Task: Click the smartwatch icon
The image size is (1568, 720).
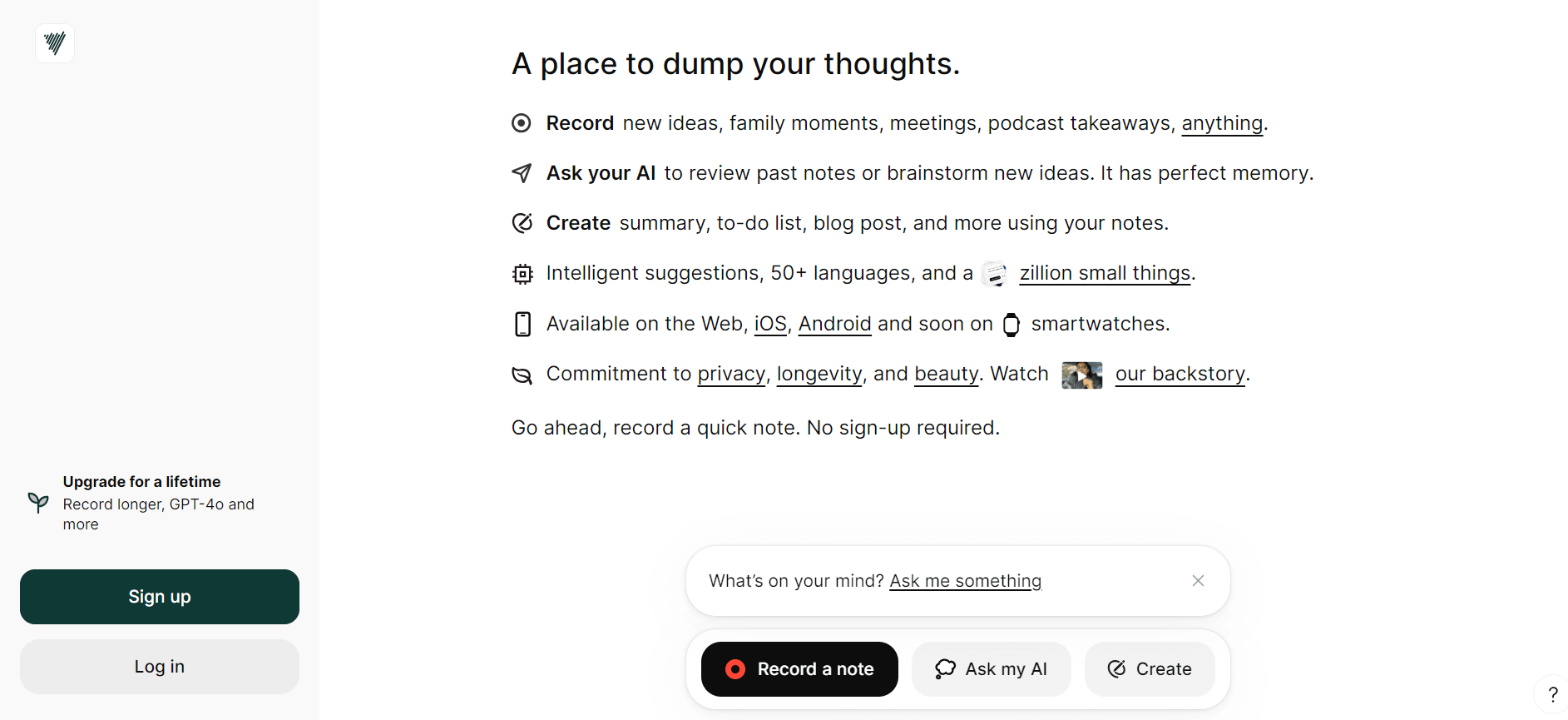Action: (1012, 325)
